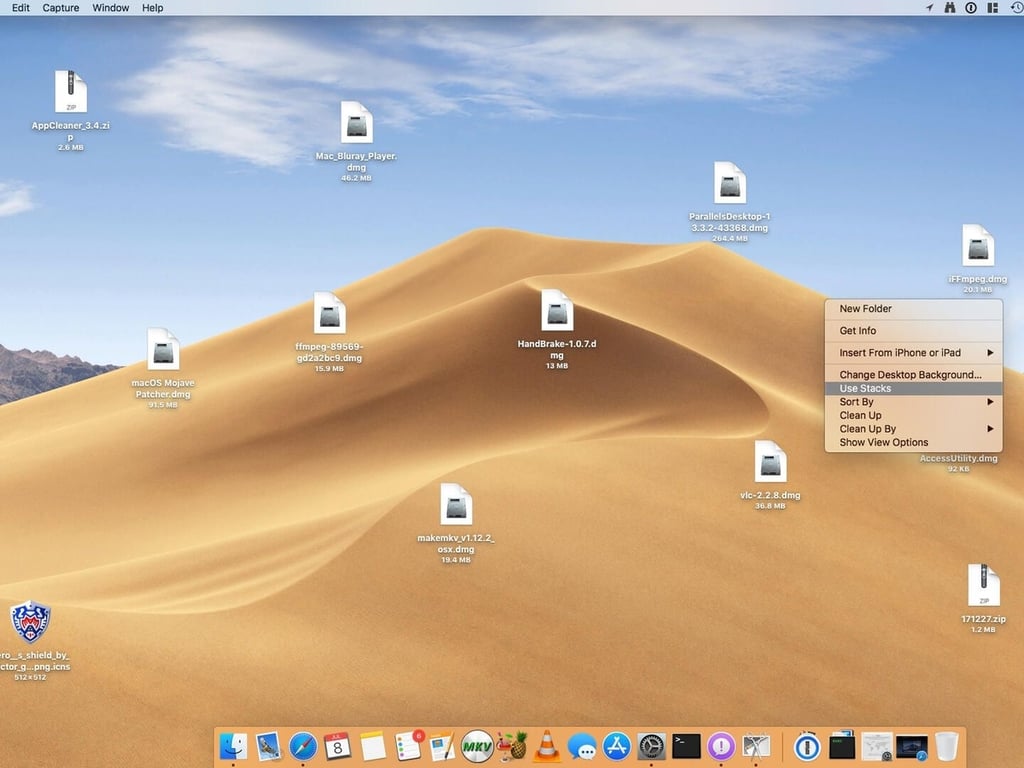
Task: Select makemkv_v1.12.2_osx.dmg file
Action: coord(456,504)
